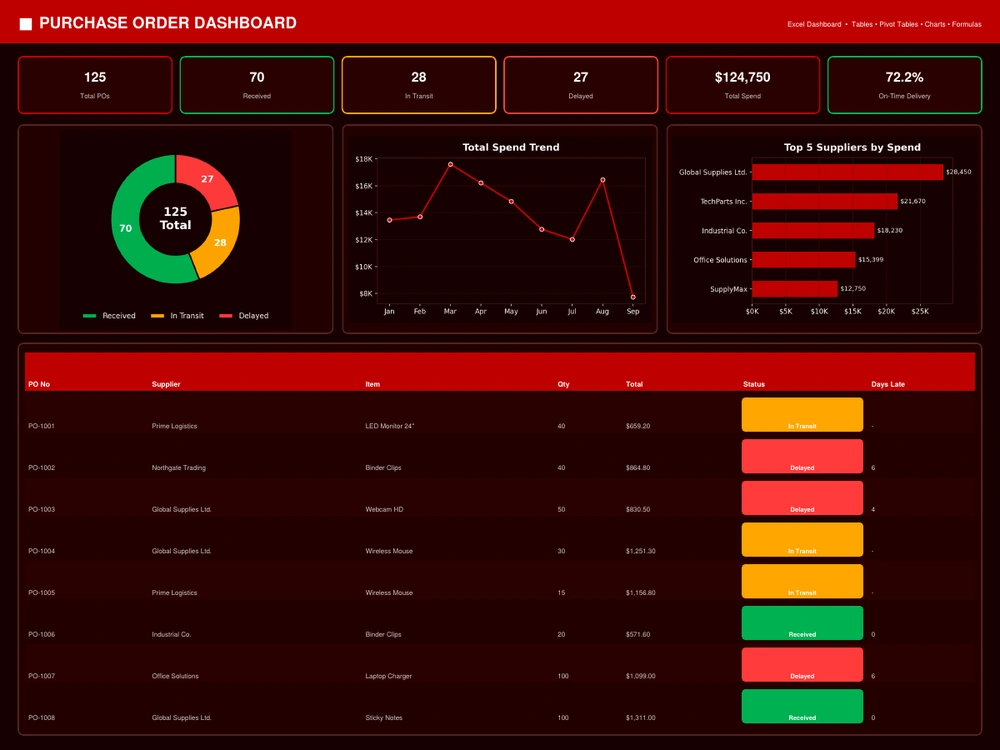The width and height of the screenshot is (1000, 750).
Task: Open the Pivot Tables header link
Action: coord(898,24)
